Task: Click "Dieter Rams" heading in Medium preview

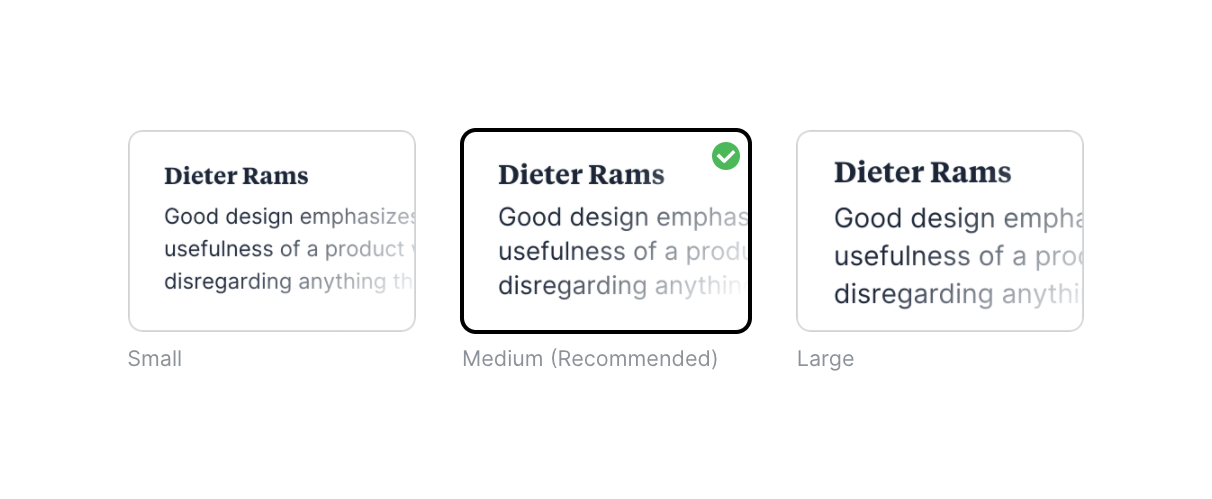Action: click(x=581, y=175)
